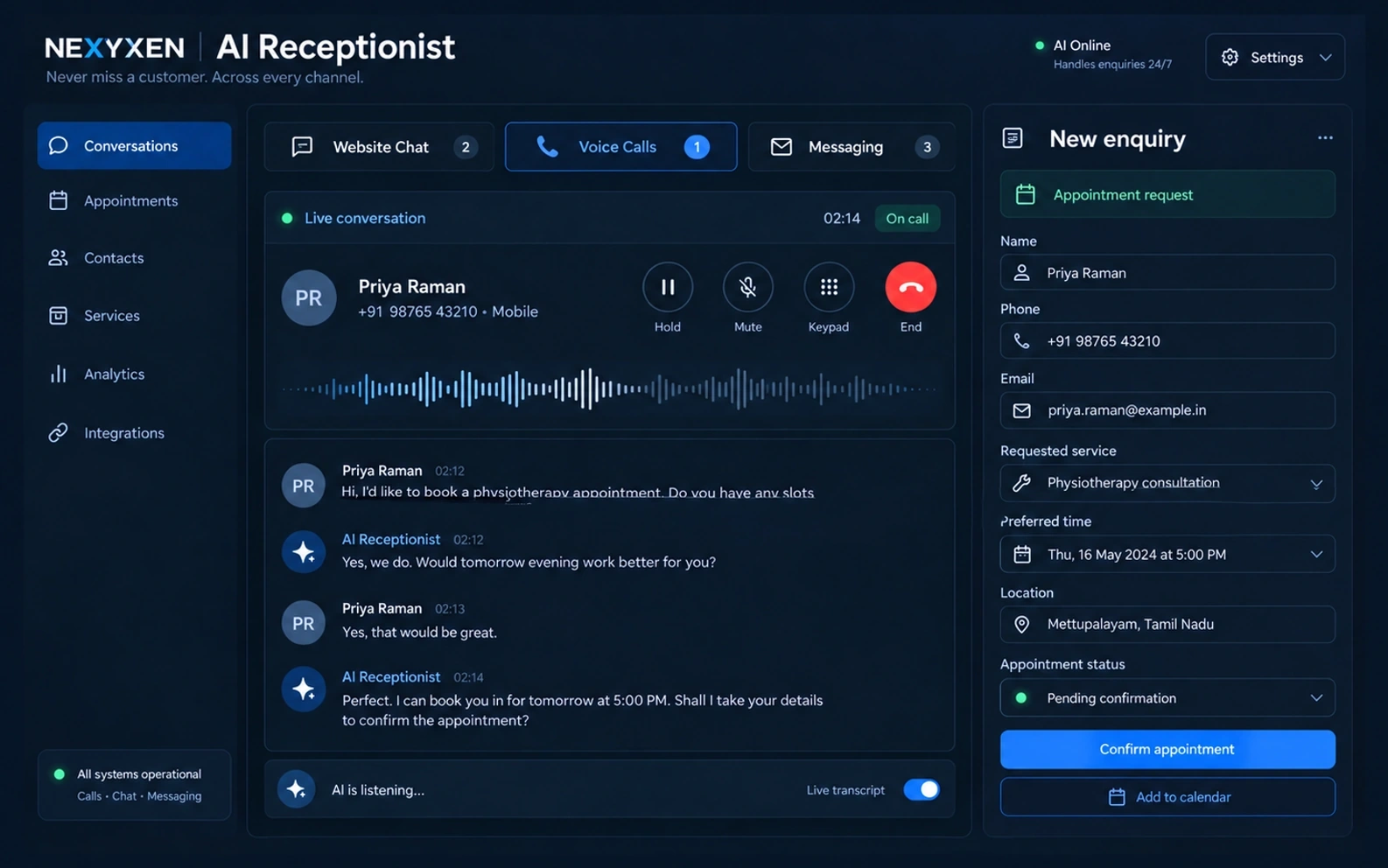Open Analytics in the sidebar
Image resolution: width=1388 pixels, height=868 pixels.
[x=134, y=374]
